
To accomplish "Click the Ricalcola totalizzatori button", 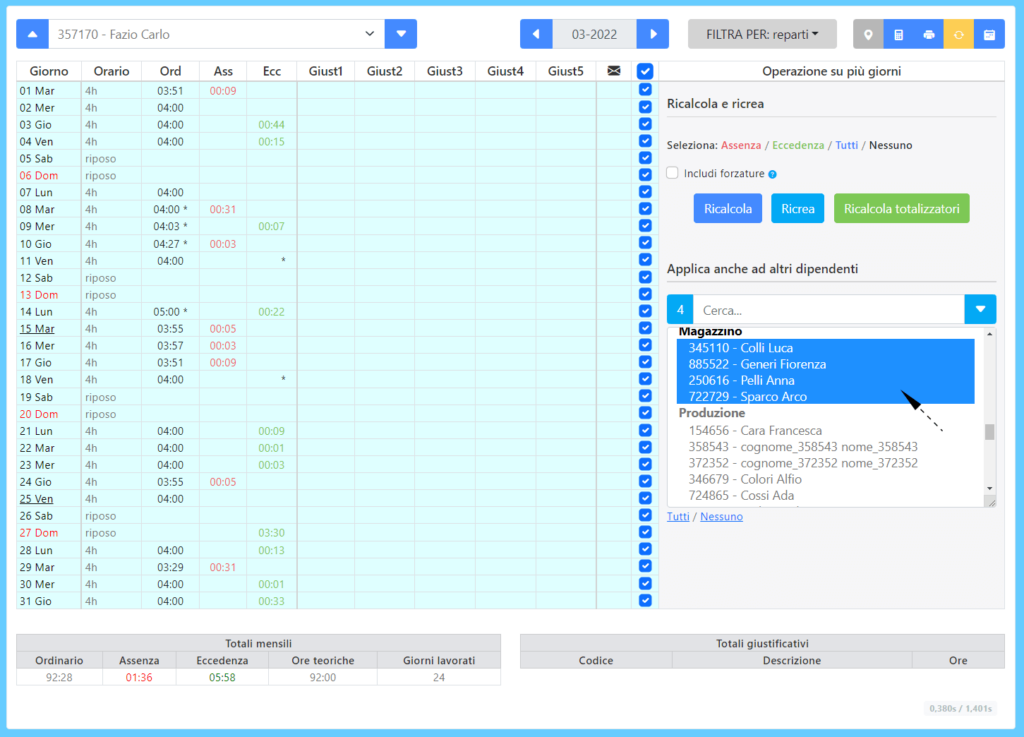I will pyautogui.click(x=901, y=209).
